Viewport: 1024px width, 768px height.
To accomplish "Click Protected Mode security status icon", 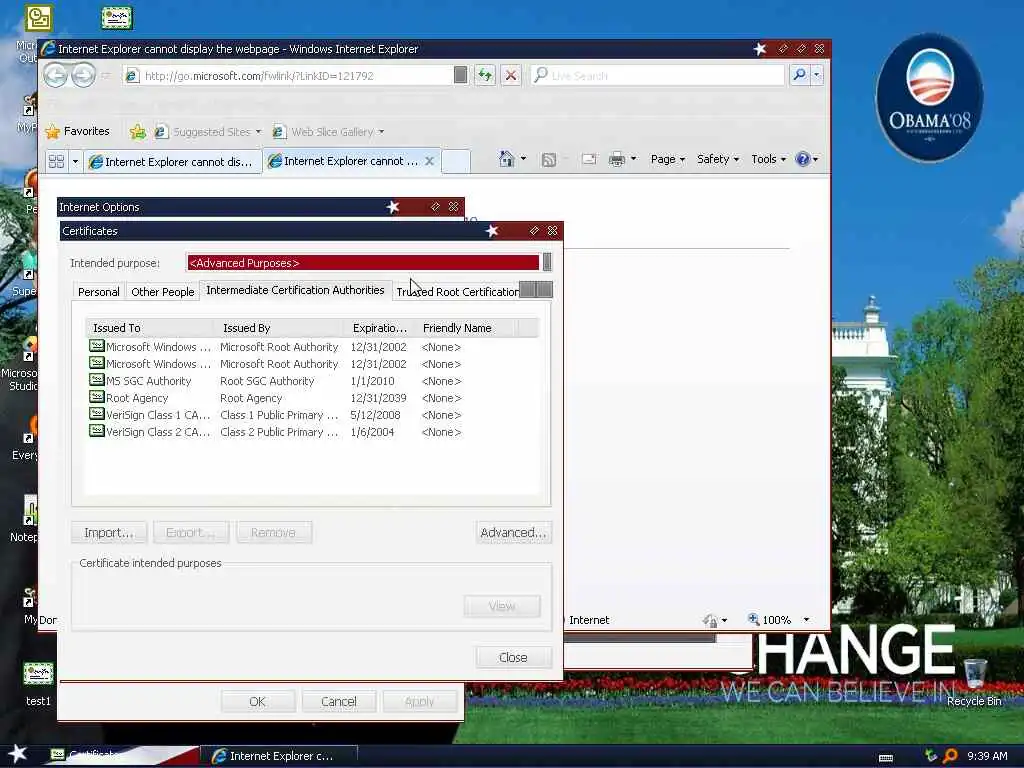I will (x=710, y=620).
